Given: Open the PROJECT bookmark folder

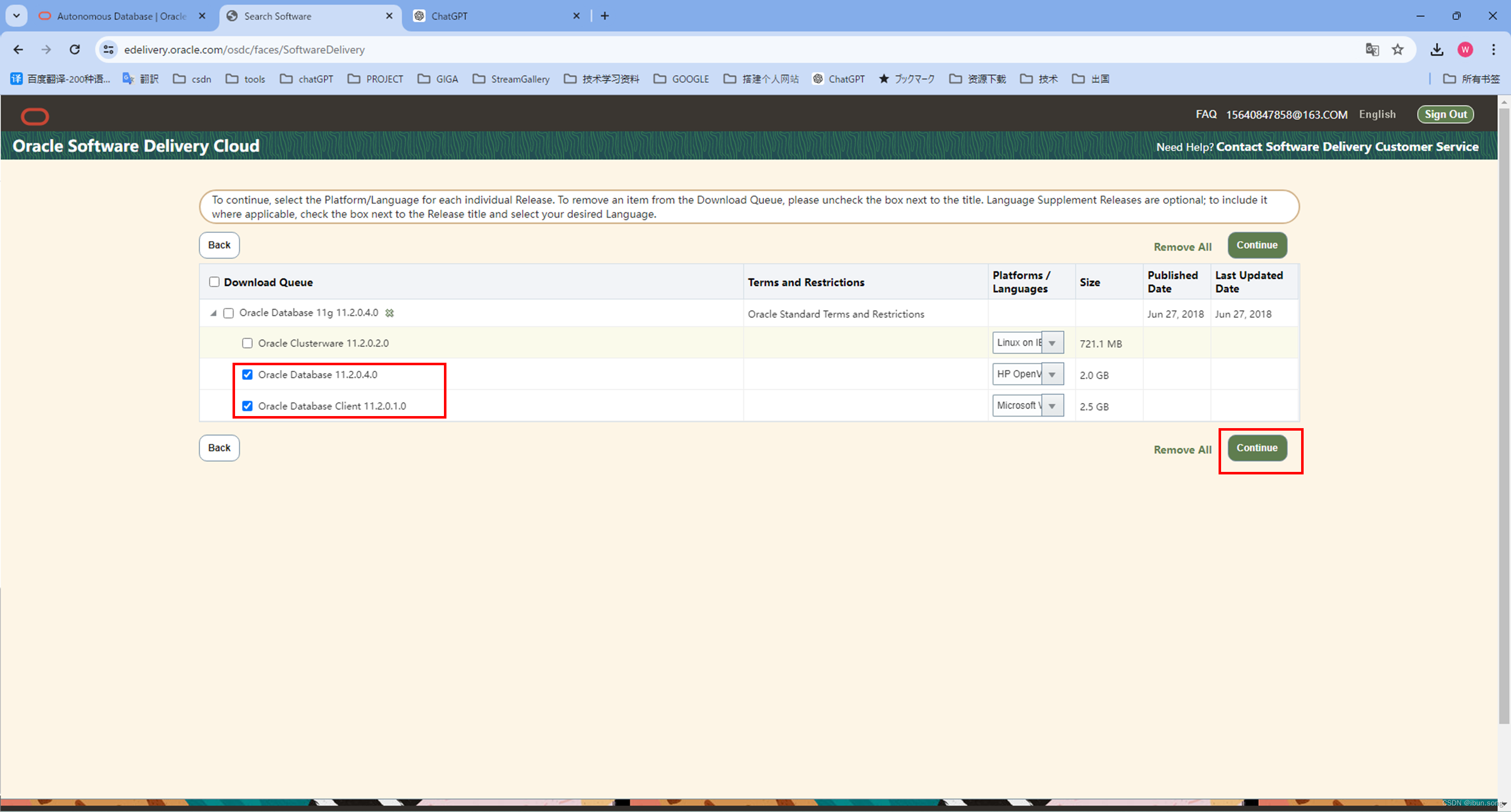Looking at the screenshot, I should (x=375, y=78).
